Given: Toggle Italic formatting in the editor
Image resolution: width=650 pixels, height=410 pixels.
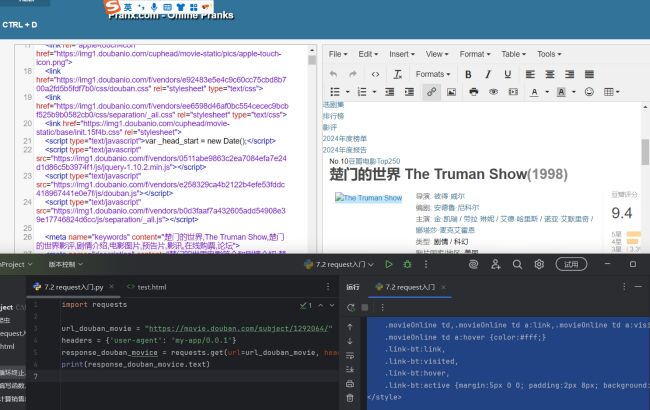Looking at the screenshot, I should tap(488, 74).
